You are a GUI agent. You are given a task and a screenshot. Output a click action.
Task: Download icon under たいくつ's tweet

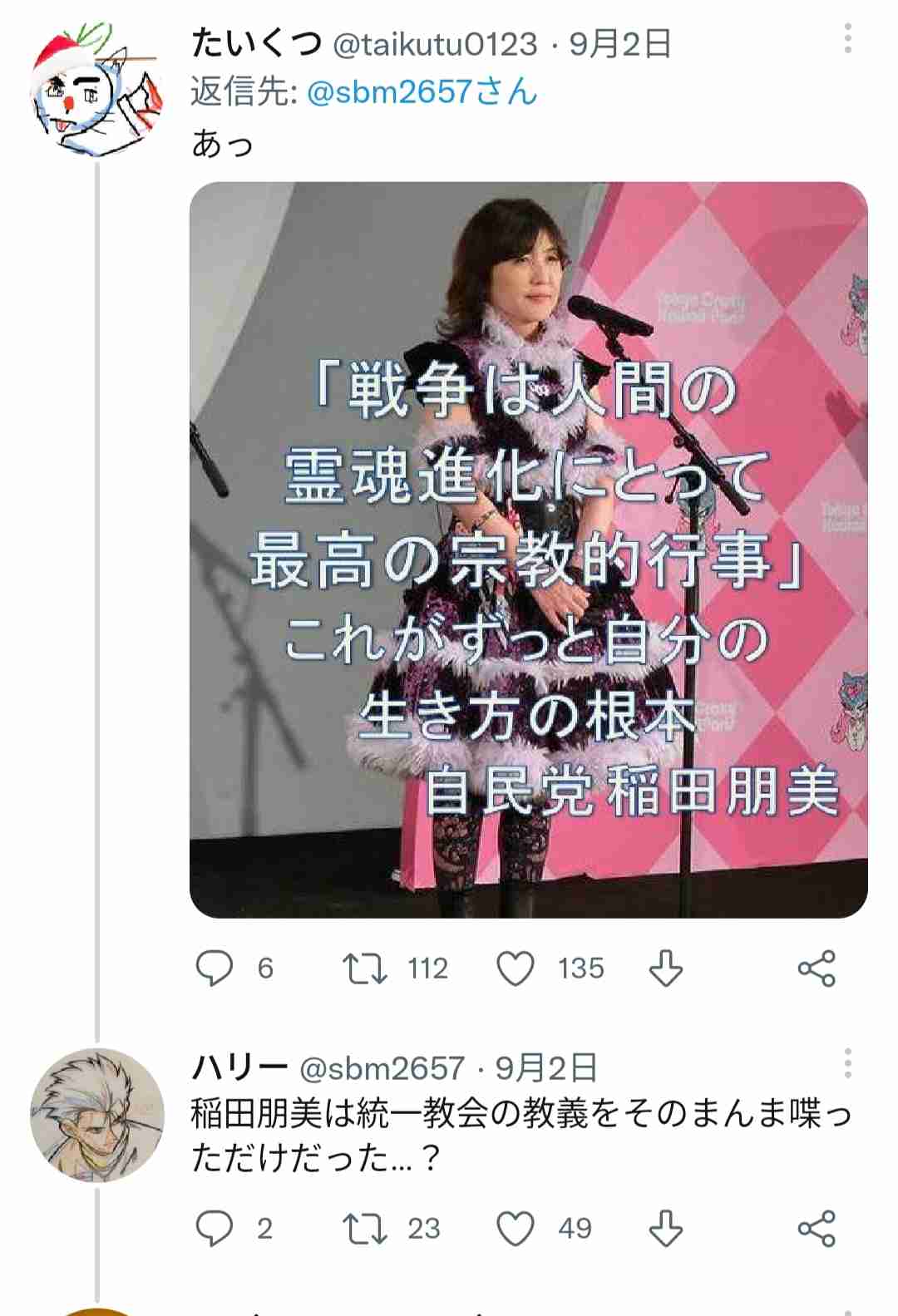point(665,969)
